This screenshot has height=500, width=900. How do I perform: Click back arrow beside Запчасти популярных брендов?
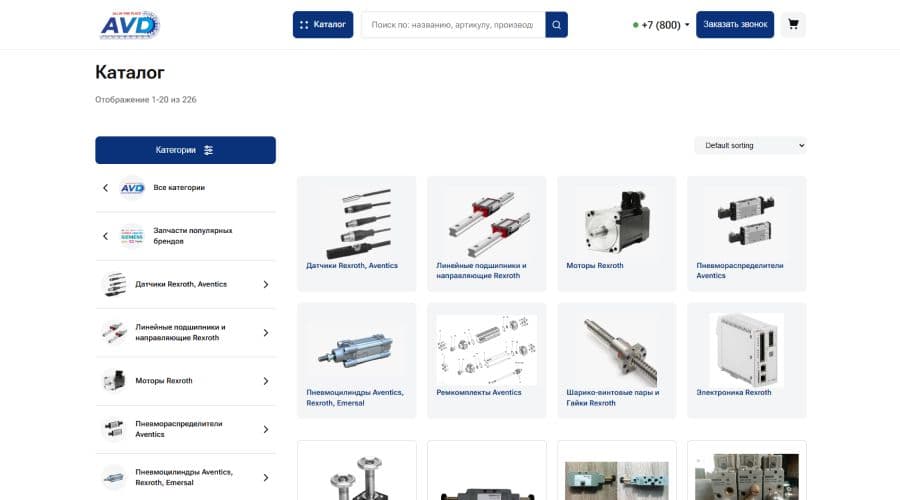105,236
